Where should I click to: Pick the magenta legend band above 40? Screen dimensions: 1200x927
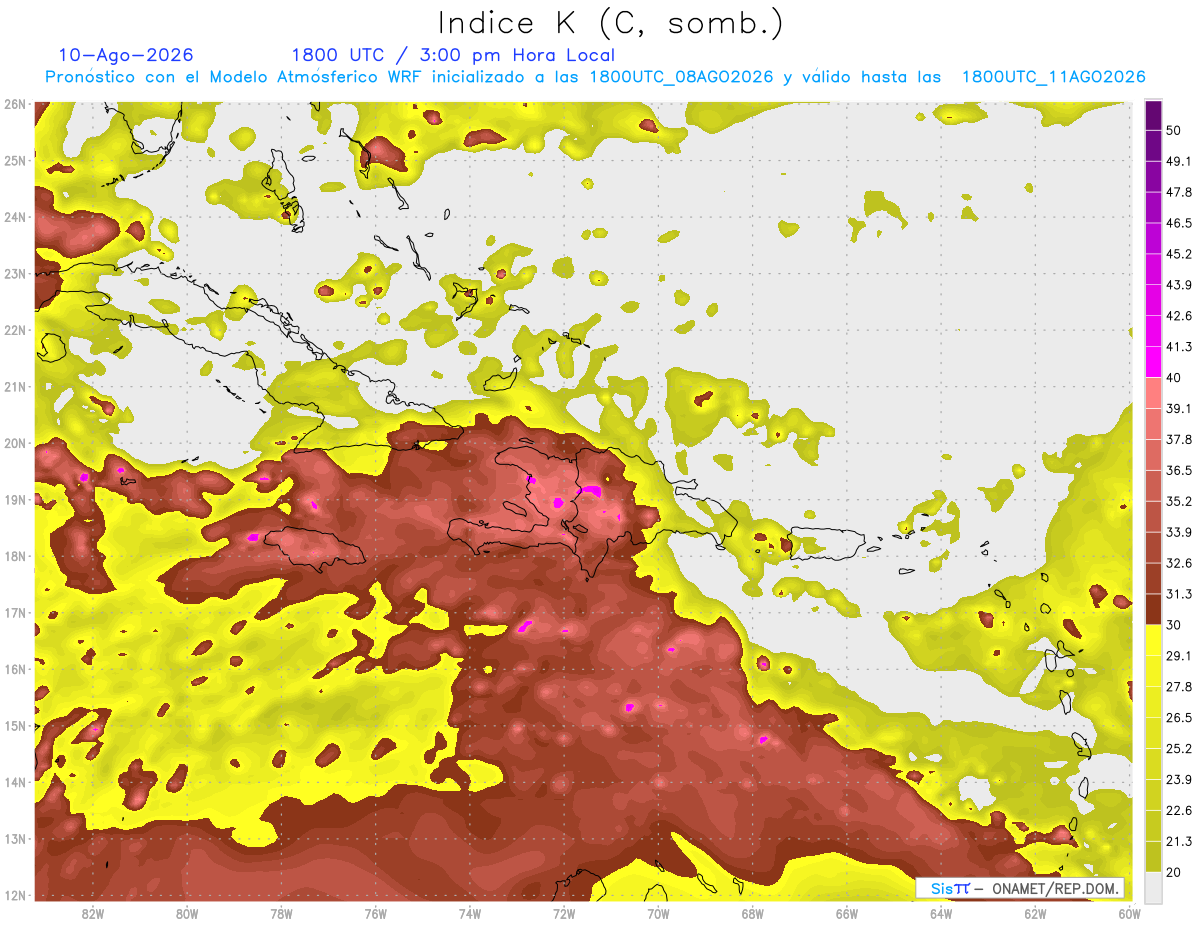[1153, 362]
